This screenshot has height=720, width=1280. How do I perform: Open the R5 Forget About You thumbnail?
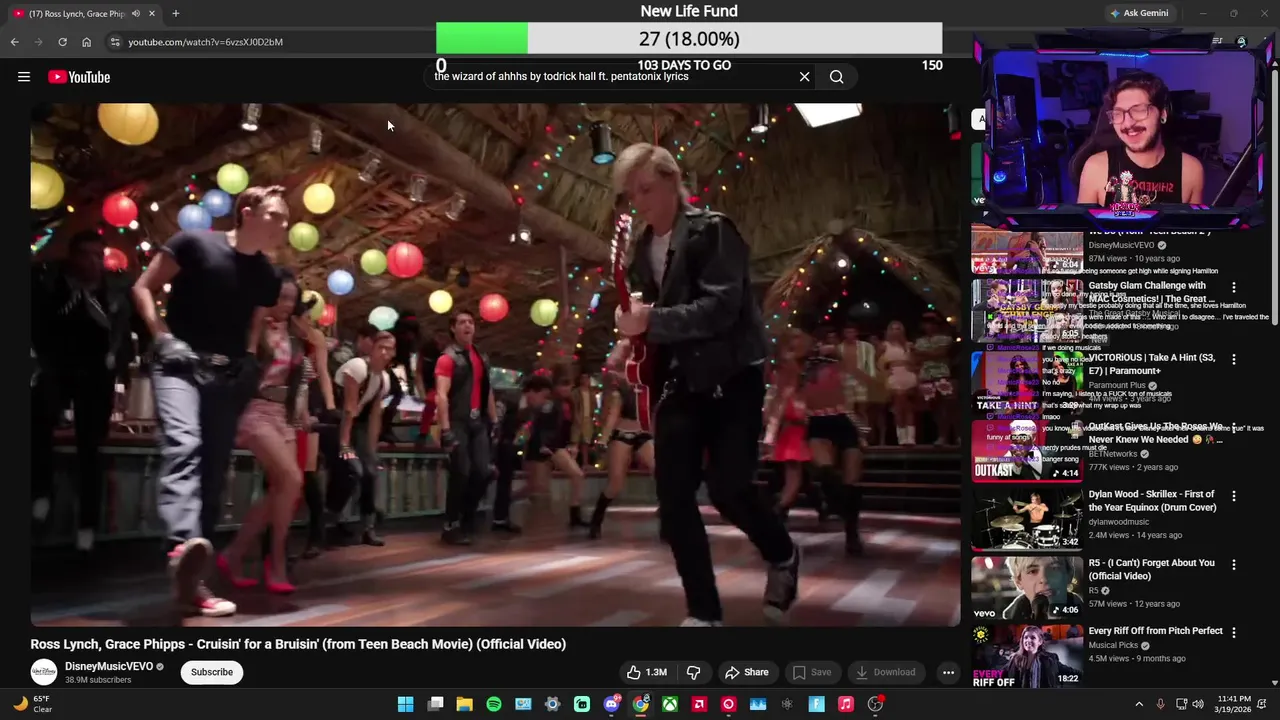pyautogui.click(x=1027, y=588)
